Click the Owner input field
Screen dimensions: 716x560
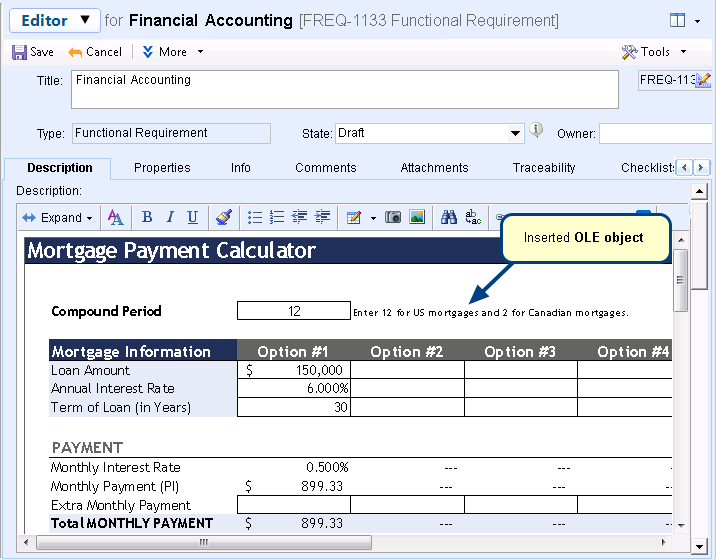tap(656, 134)
